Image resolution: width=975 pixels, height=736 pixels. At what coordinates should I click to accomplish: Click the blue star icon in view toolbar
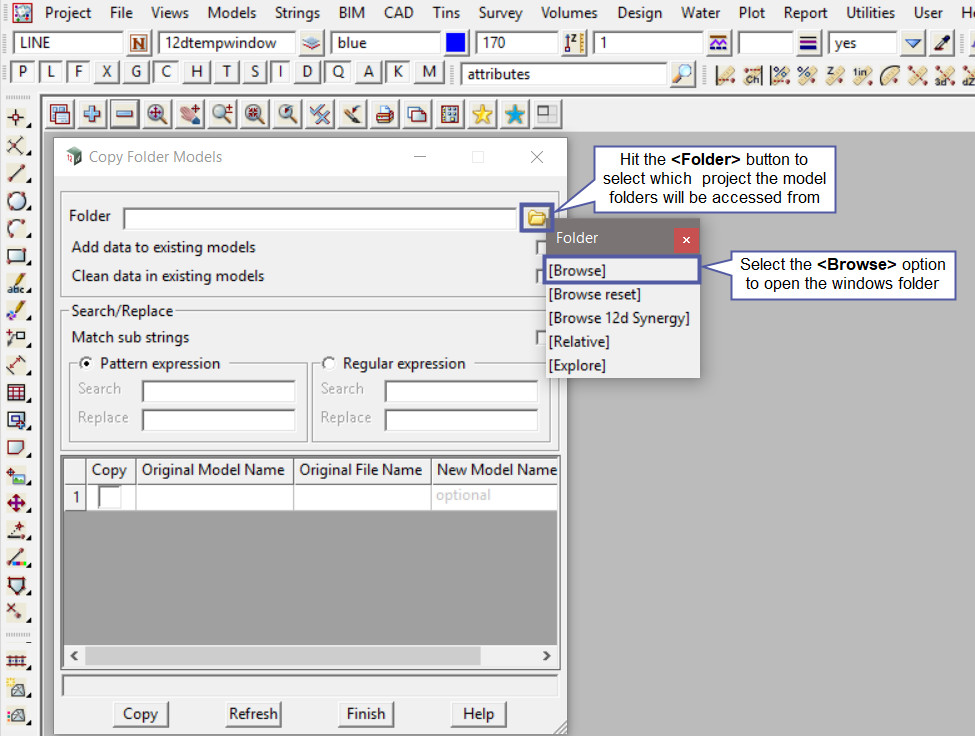pos(514,115)
